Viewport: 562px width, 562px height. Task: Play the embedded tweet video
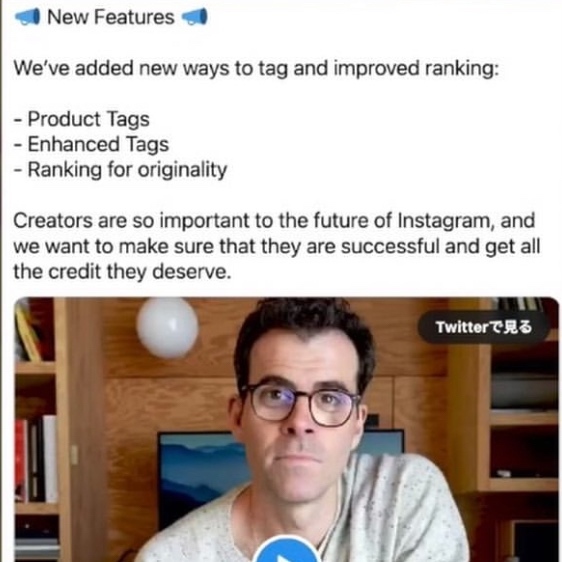(287, 550)
